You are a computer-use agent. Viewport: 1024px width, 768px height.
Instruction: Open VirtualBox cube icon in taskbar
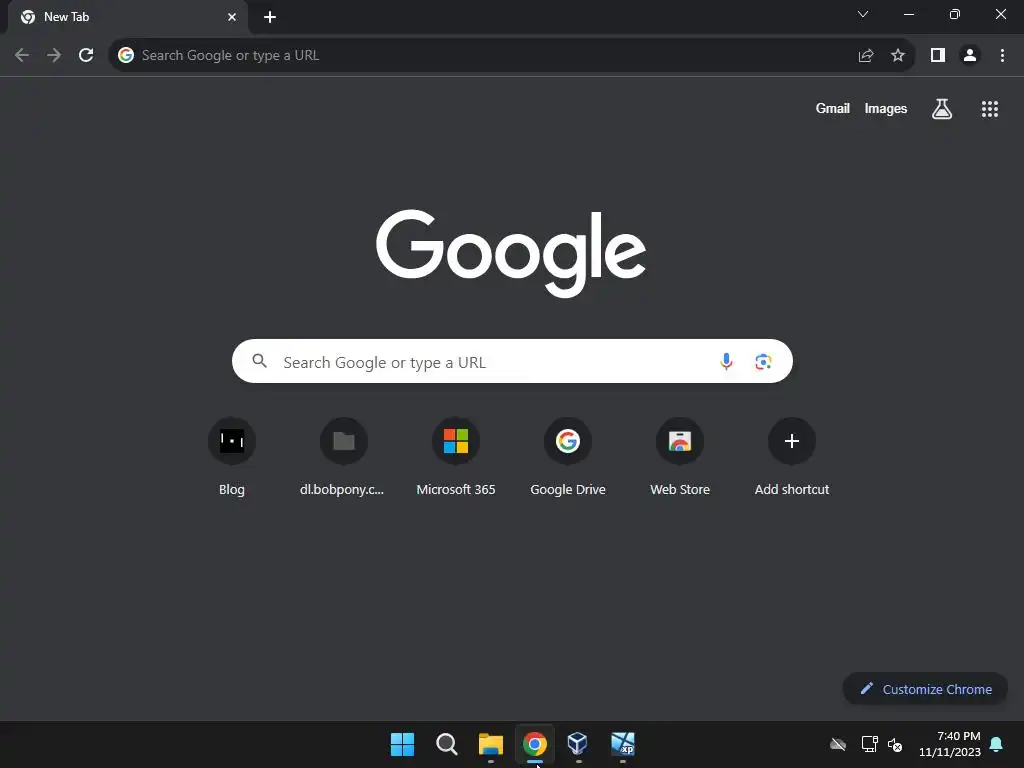point(578,744)
